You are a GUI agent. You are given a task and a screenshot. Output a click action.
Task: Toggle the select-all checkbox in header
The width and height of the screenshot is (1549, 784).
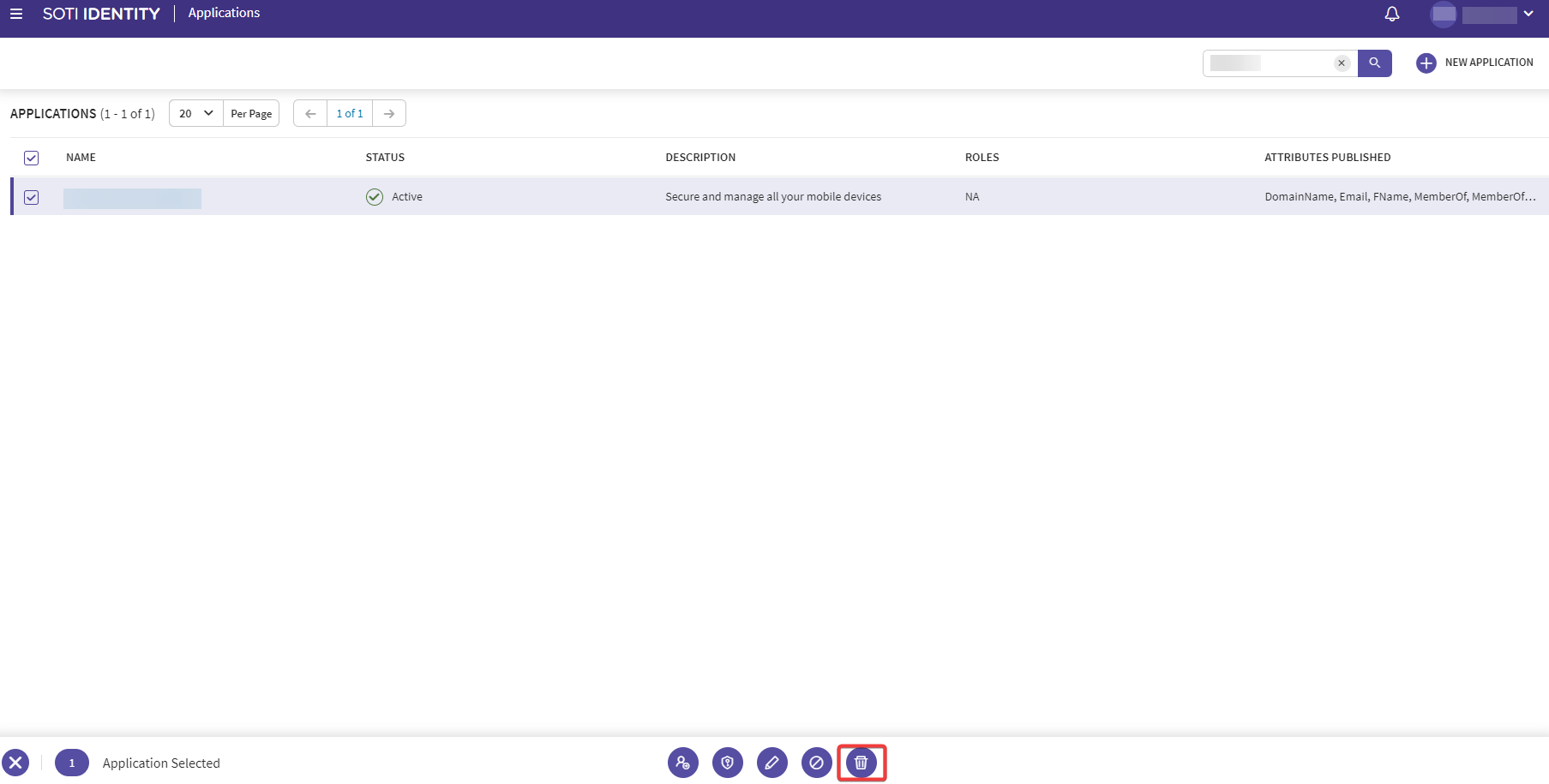click(x=32, y=158)
